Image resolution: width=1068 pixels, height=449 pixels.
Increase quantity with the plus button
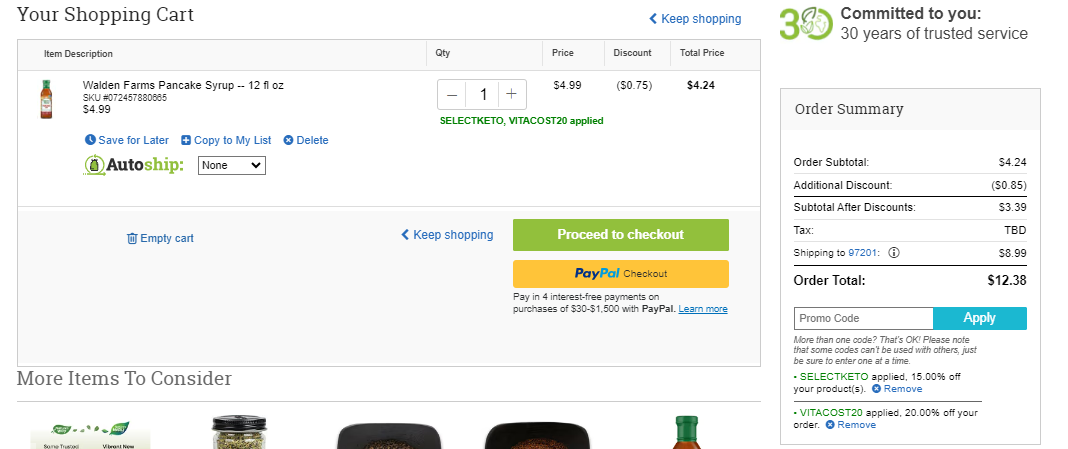tap(512, 95)
